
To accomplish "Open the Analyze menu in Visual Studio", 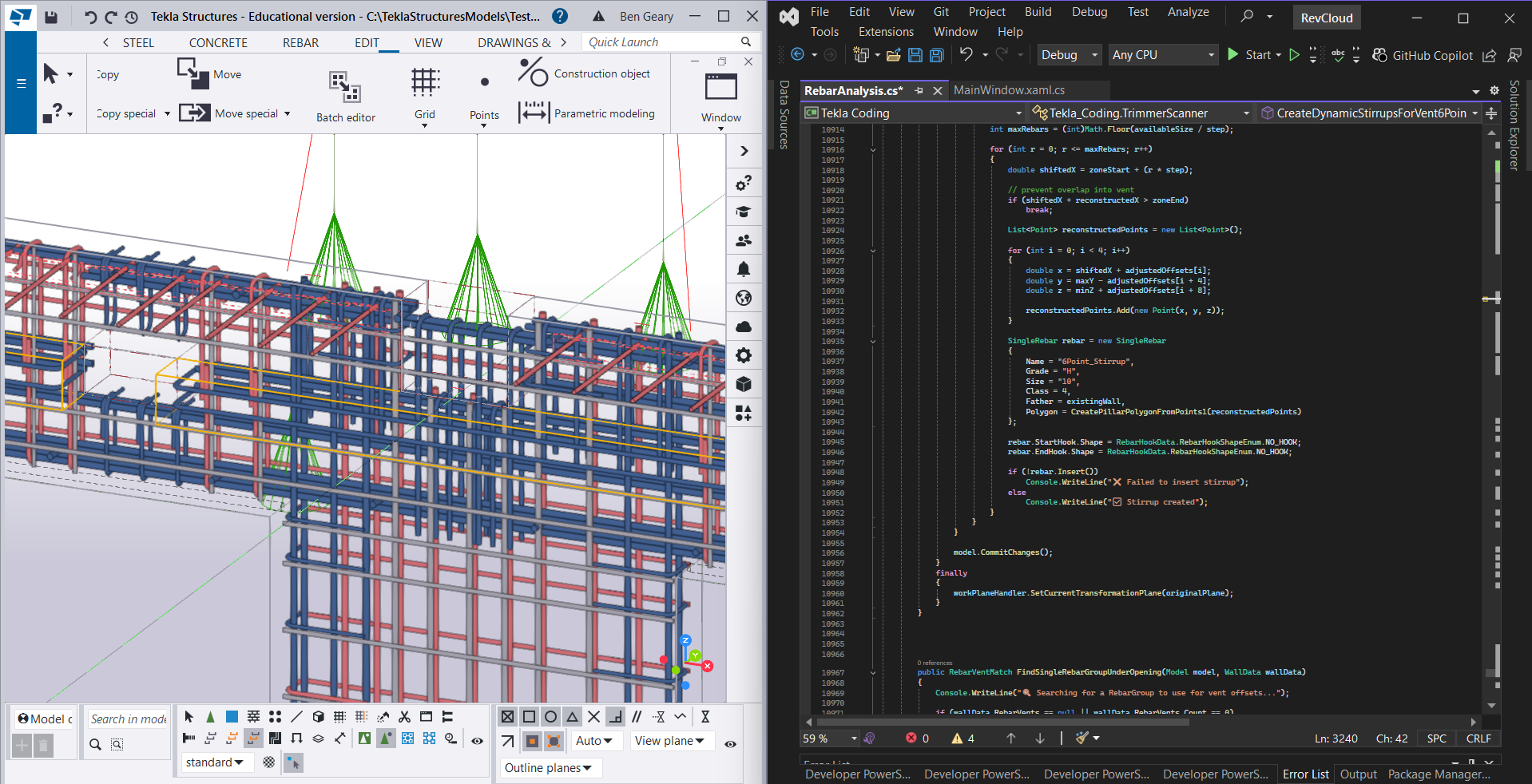I will 1188,12.
